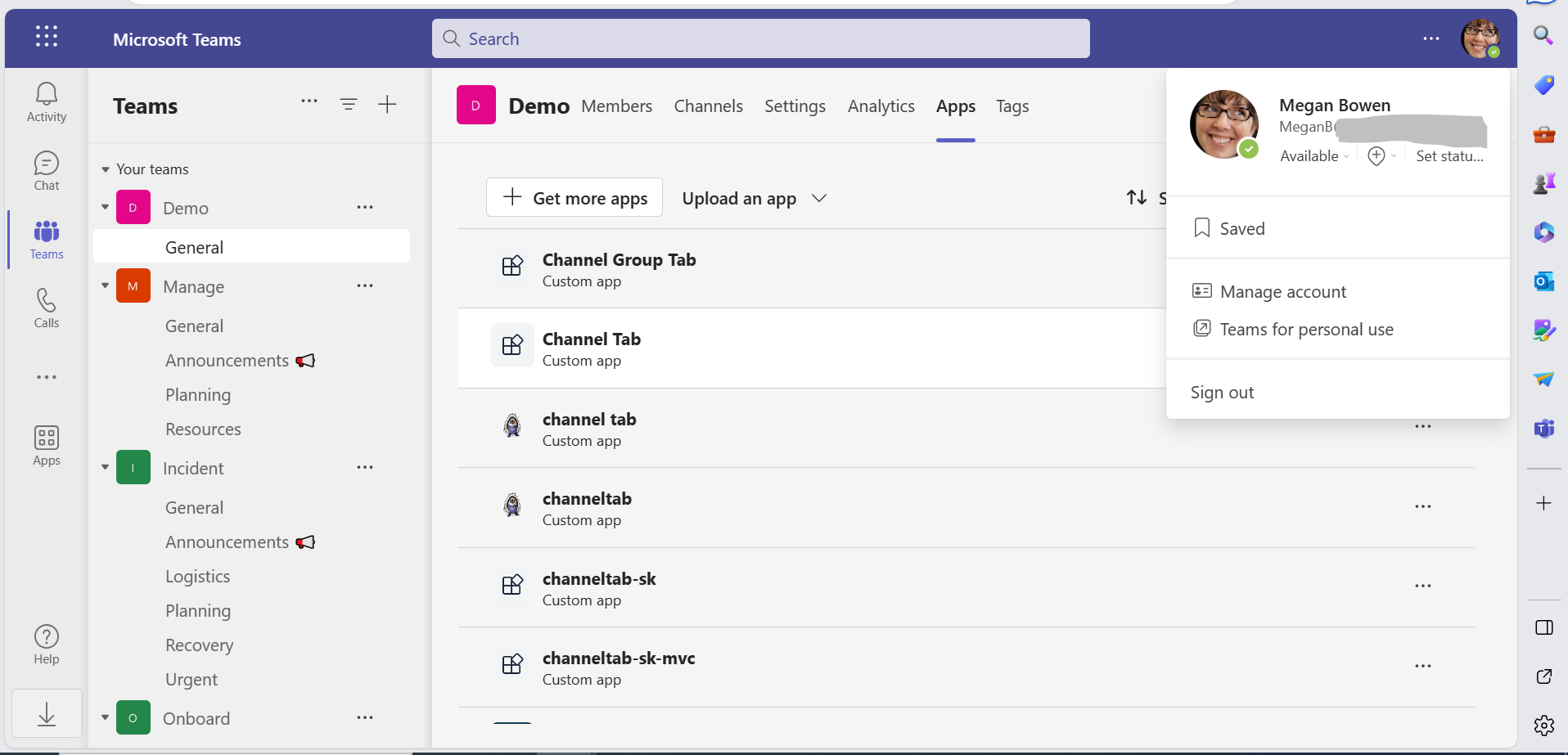Select the Apps icon in left sidebar
The image size is (1568, 755).
(x=46, y=444)
